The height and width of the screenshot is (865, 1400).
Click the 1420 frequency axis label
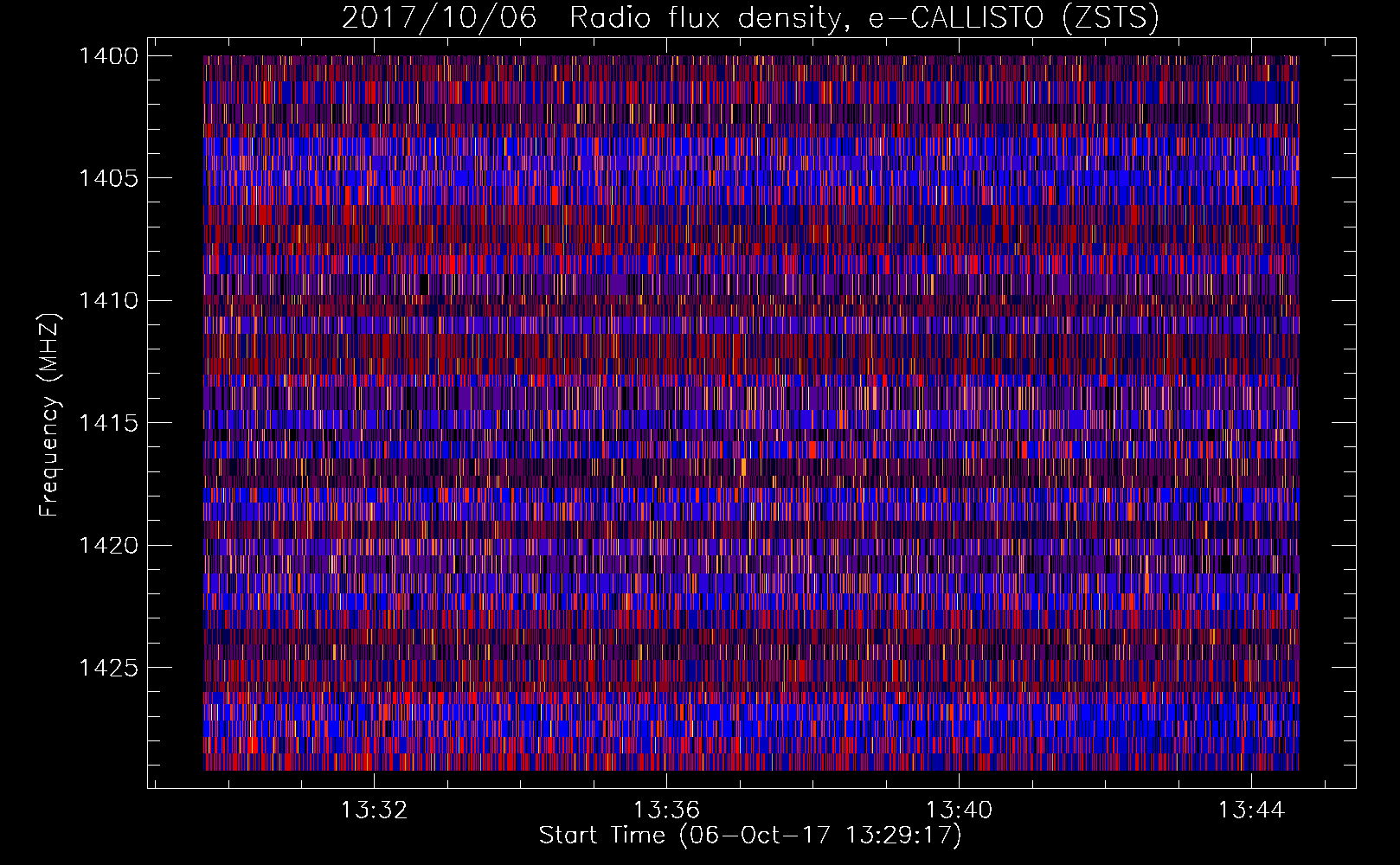tap(108, 546)
